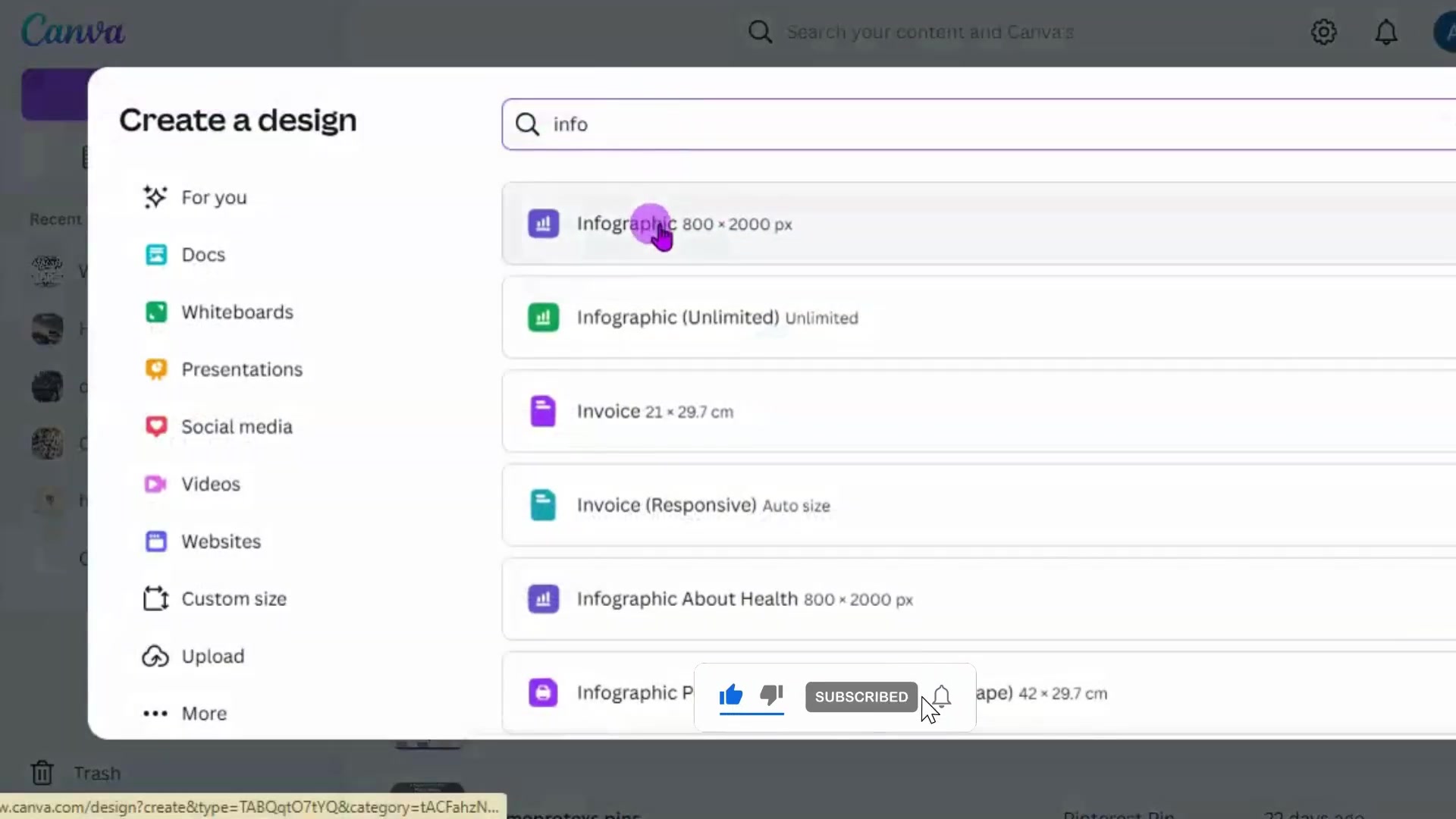
Task: Click the Infographic Poster 42 × 29.7 cm icon
Action: [543, 693]
